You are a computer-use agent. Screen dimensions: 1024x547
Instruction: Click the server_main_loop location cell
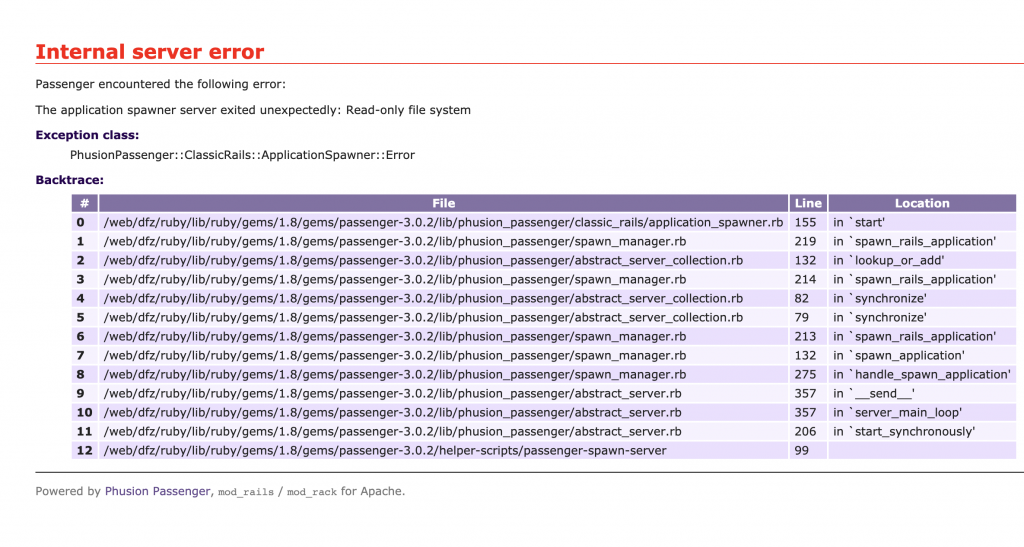coord(896,412)
